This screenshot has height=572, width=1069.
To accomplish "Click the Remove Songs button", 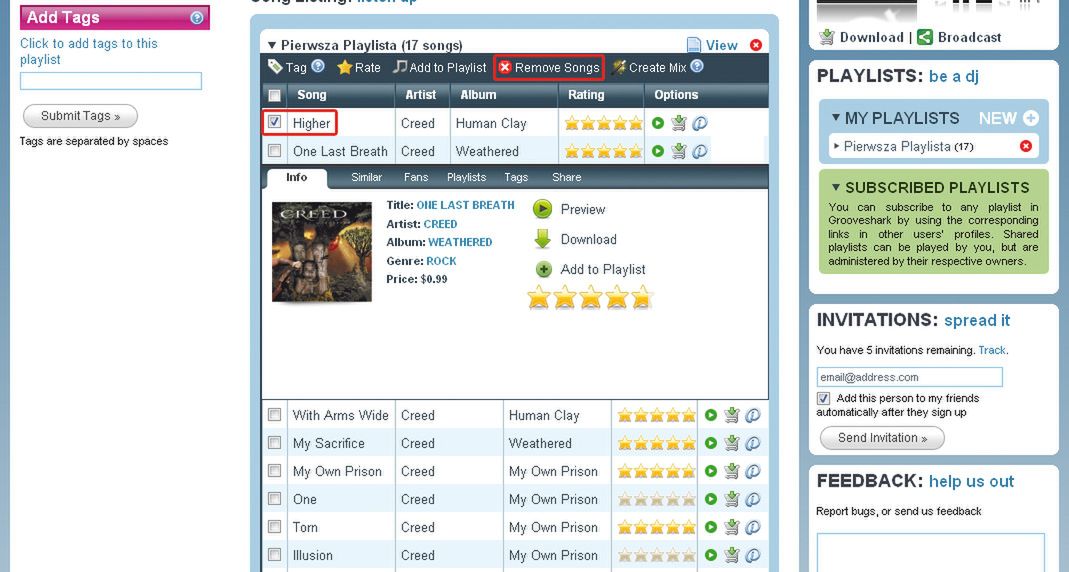I will click(x=549, y=67).
